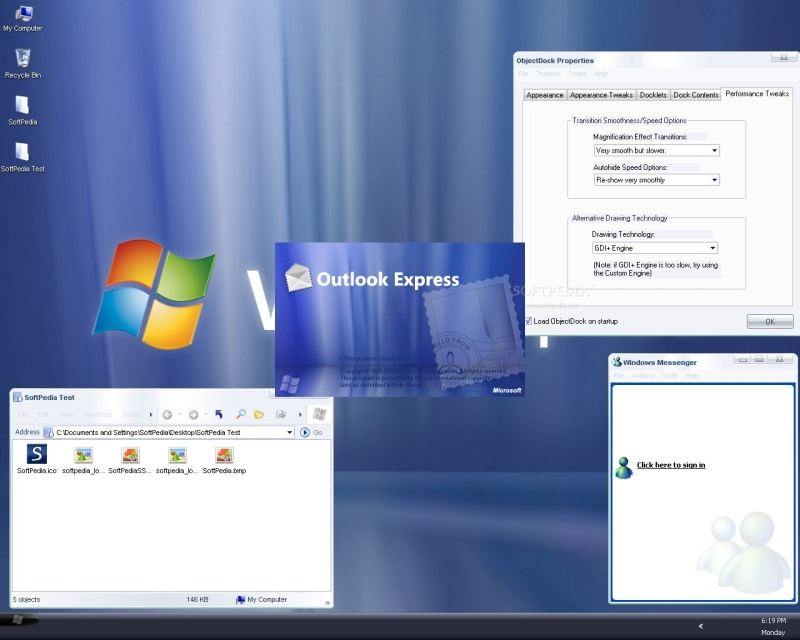Viewport: 800px width, 640px height.
Task: Click 'My Computer' zone in status bar
Action: 261,599
